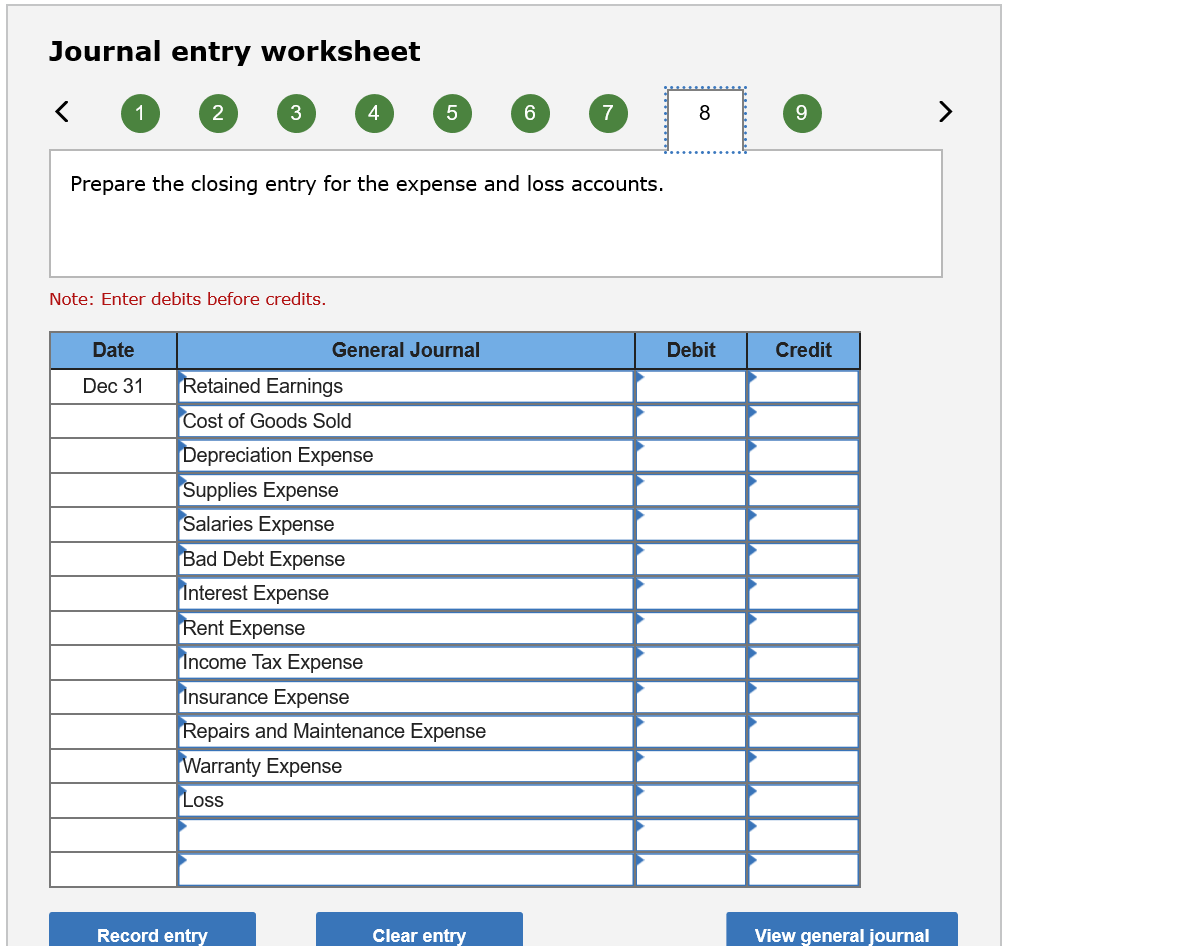Viewport: 1185px width, 949px height.
Task: Open the Income Tax Expense account dropdown
Action: click(406, 663)
